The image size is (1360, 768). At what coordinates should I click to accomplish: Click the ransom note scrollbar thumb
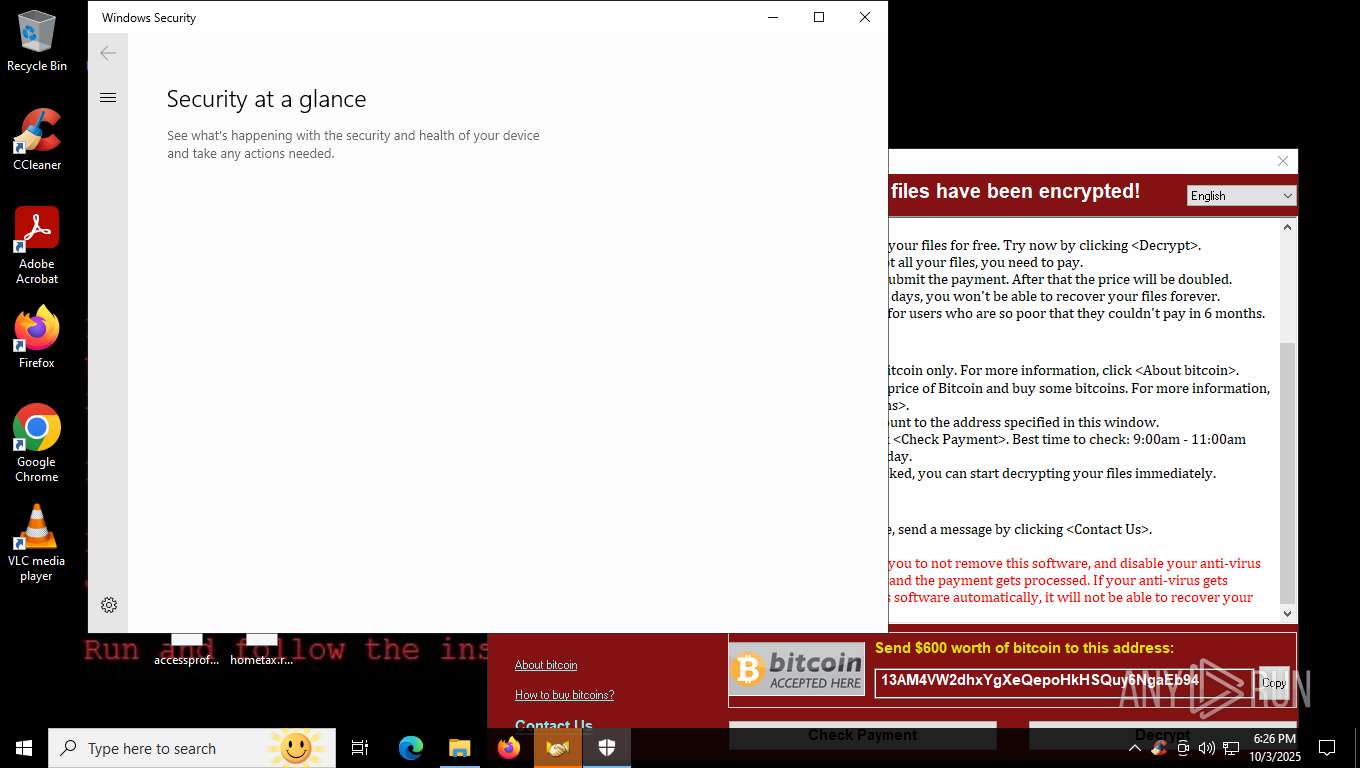[x=1288, y=472]
